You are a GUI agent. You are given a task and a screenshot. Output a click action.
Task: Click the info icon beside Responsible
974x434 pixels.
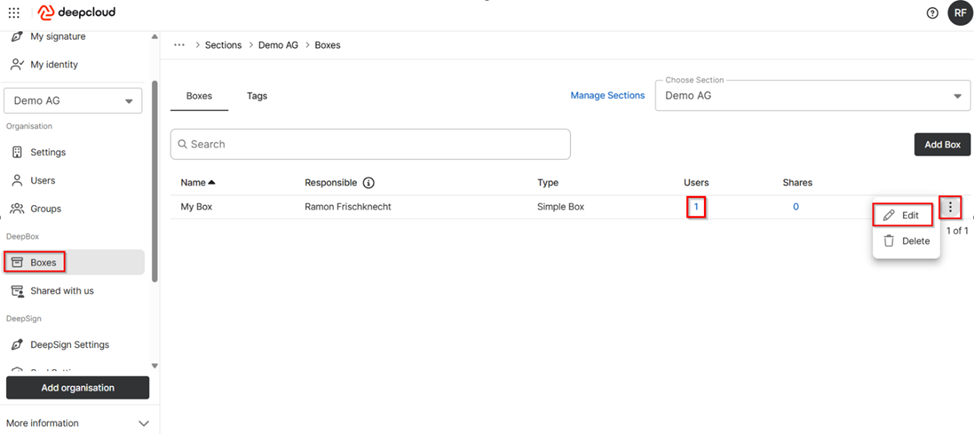coord(368,183)
